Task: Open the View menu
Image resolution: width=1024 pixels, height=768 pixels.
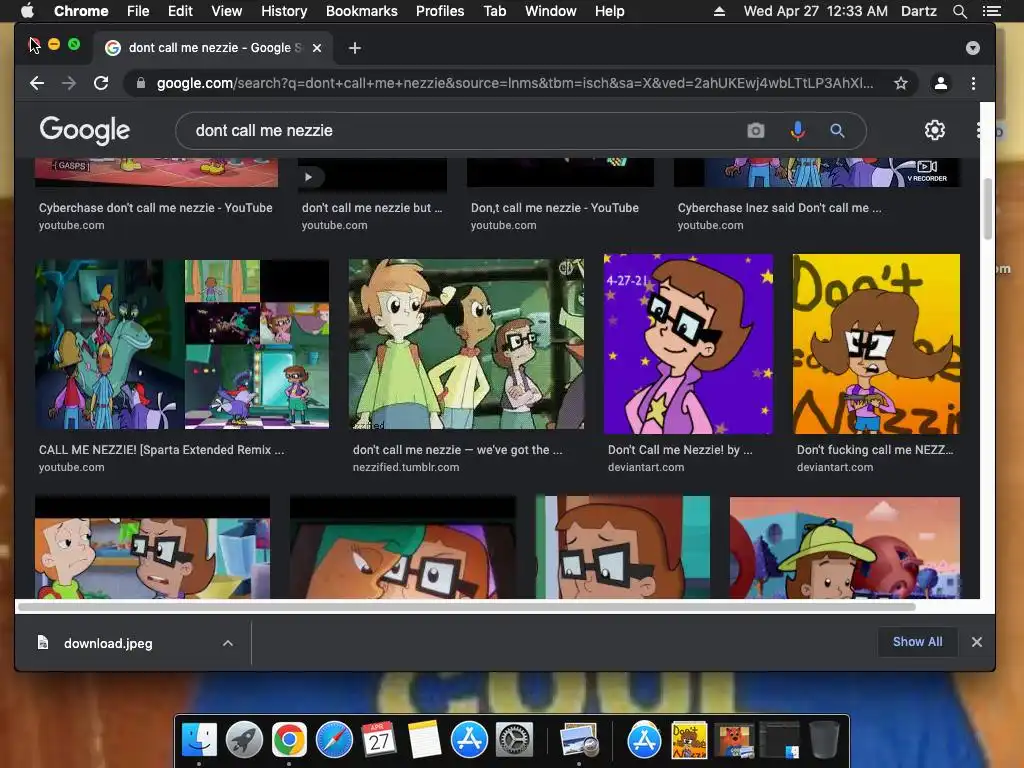Action: coord(227,10)
